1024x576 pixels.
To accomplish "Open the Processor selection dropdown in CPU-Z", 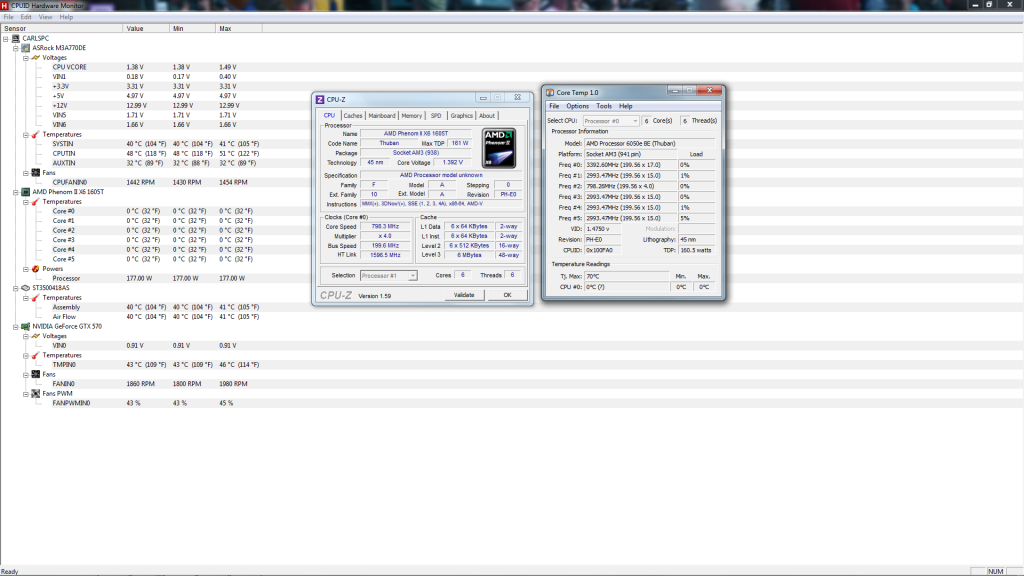I will [412, 276].
